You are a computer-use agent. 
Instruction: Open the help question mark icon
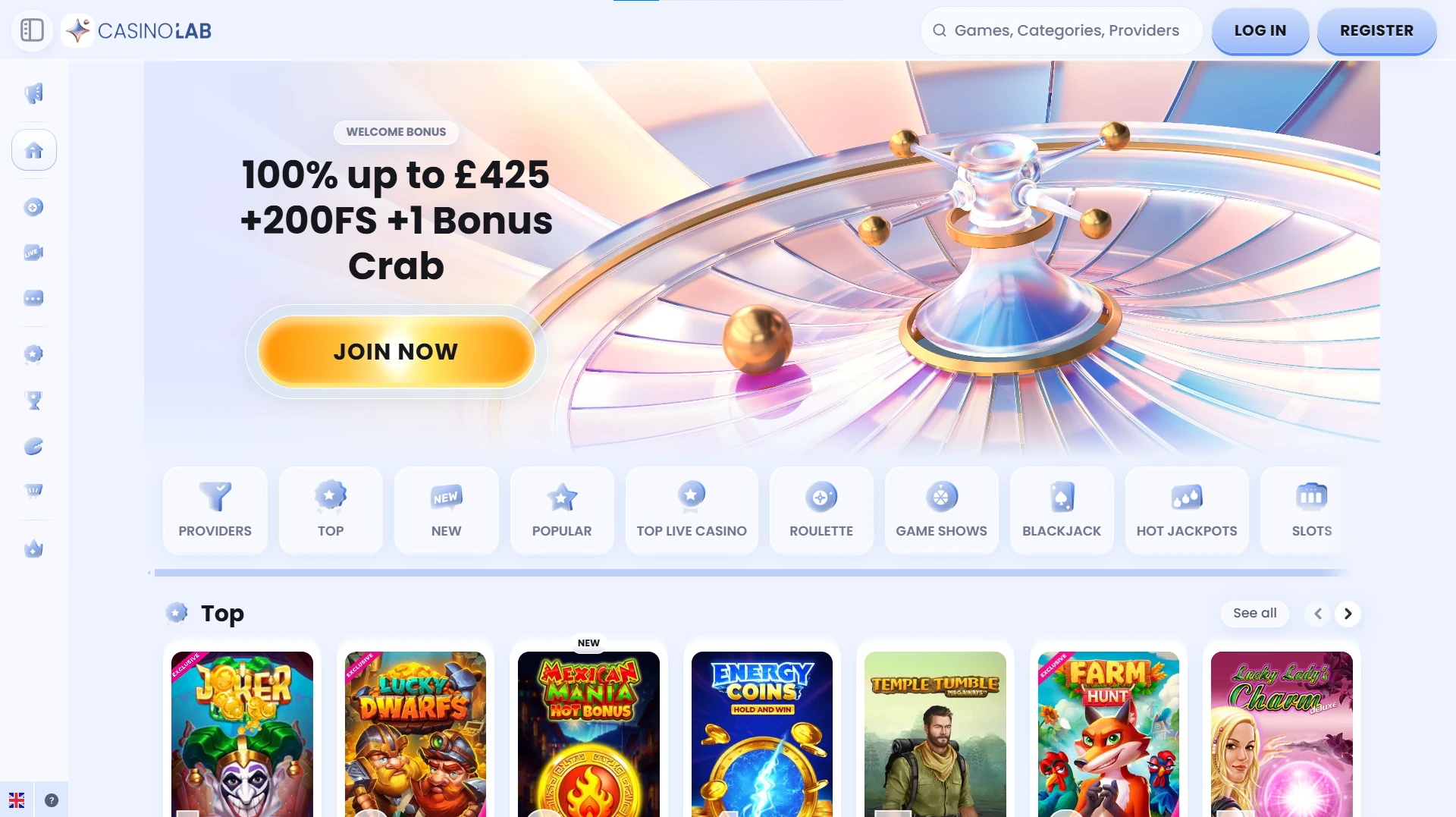52,800
